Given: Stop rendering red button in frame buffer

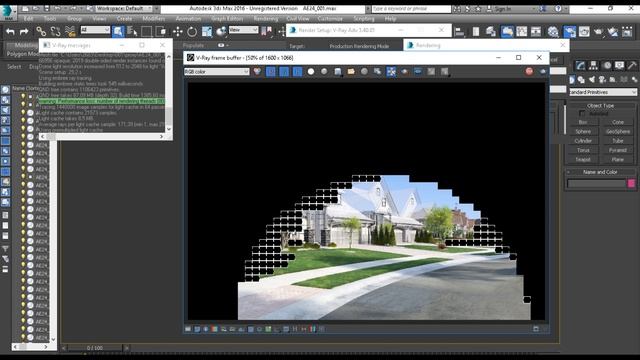Looking at the screenshot, I should pos(529,71).
